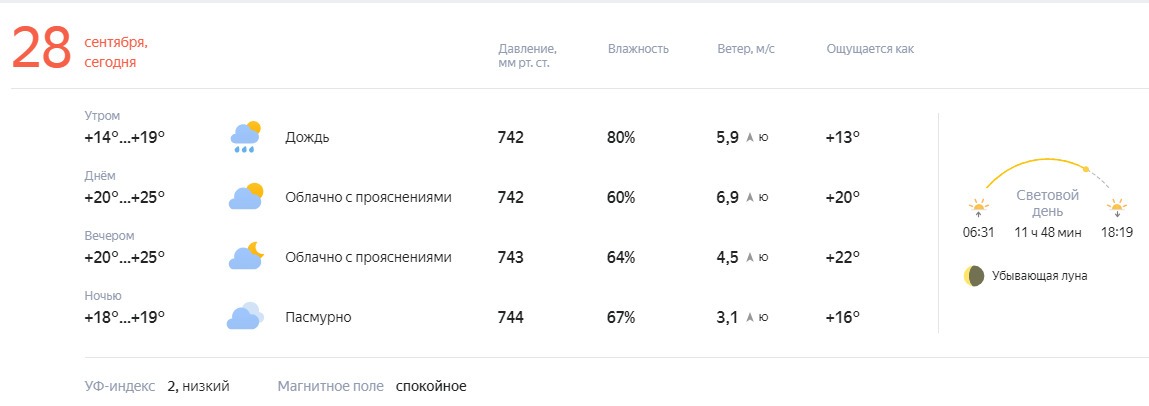The width and height of the screenshot is (1149, 406).
Task: Click the "УФ-индекс" low value text
Action: [199, 386]
